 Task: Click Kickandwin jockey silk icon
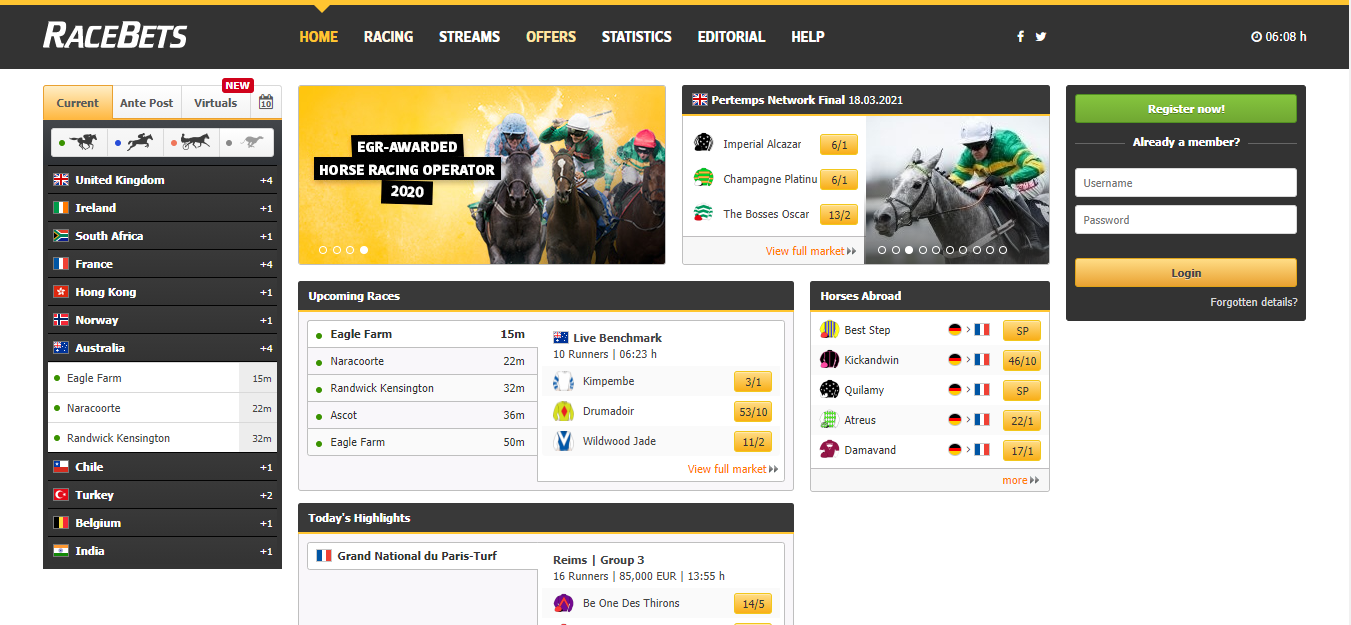click(x=829, y=360)
